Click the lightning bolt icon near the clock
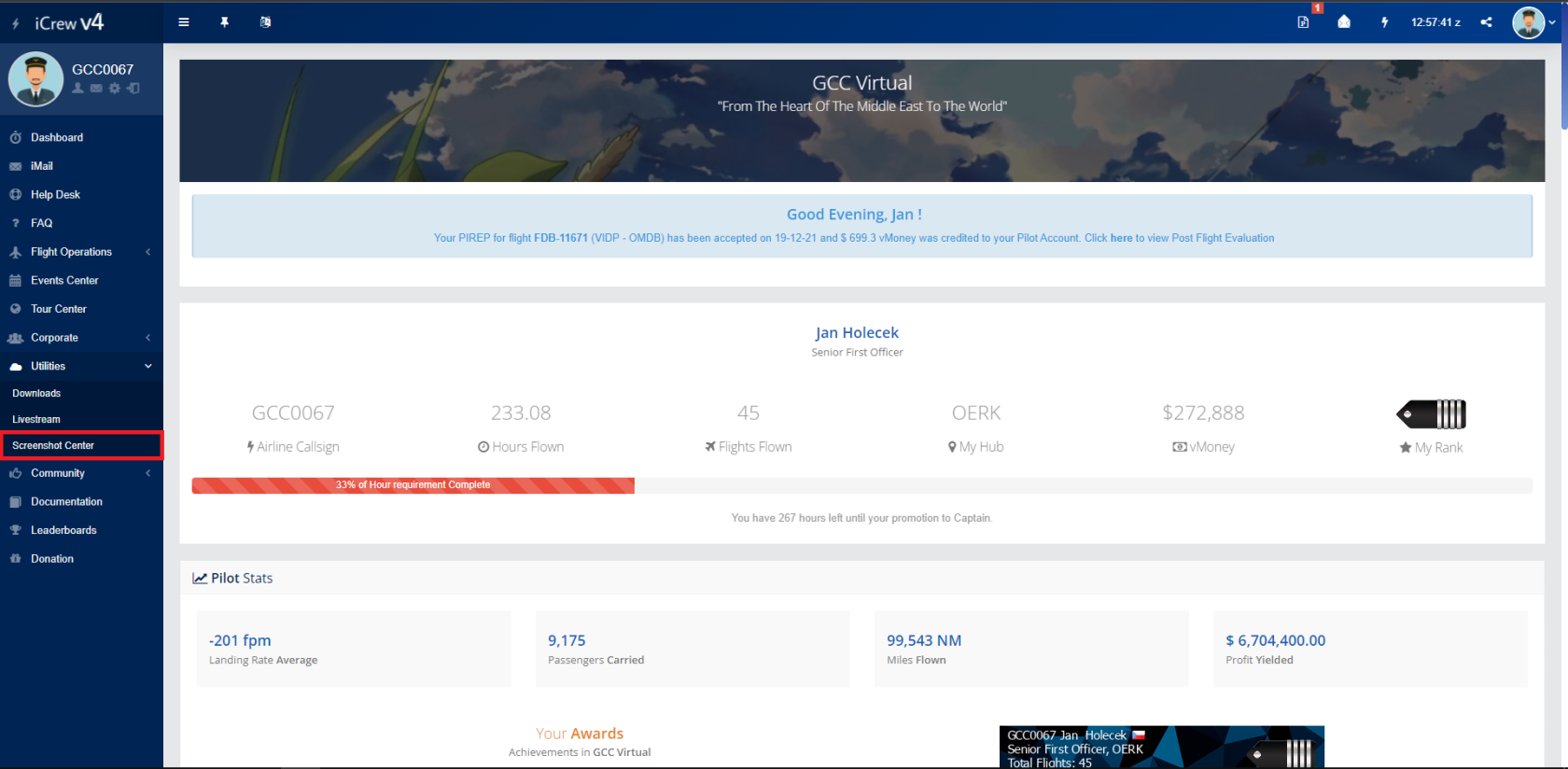This screenshot has height=769, width=1568. click(1385, 22)
